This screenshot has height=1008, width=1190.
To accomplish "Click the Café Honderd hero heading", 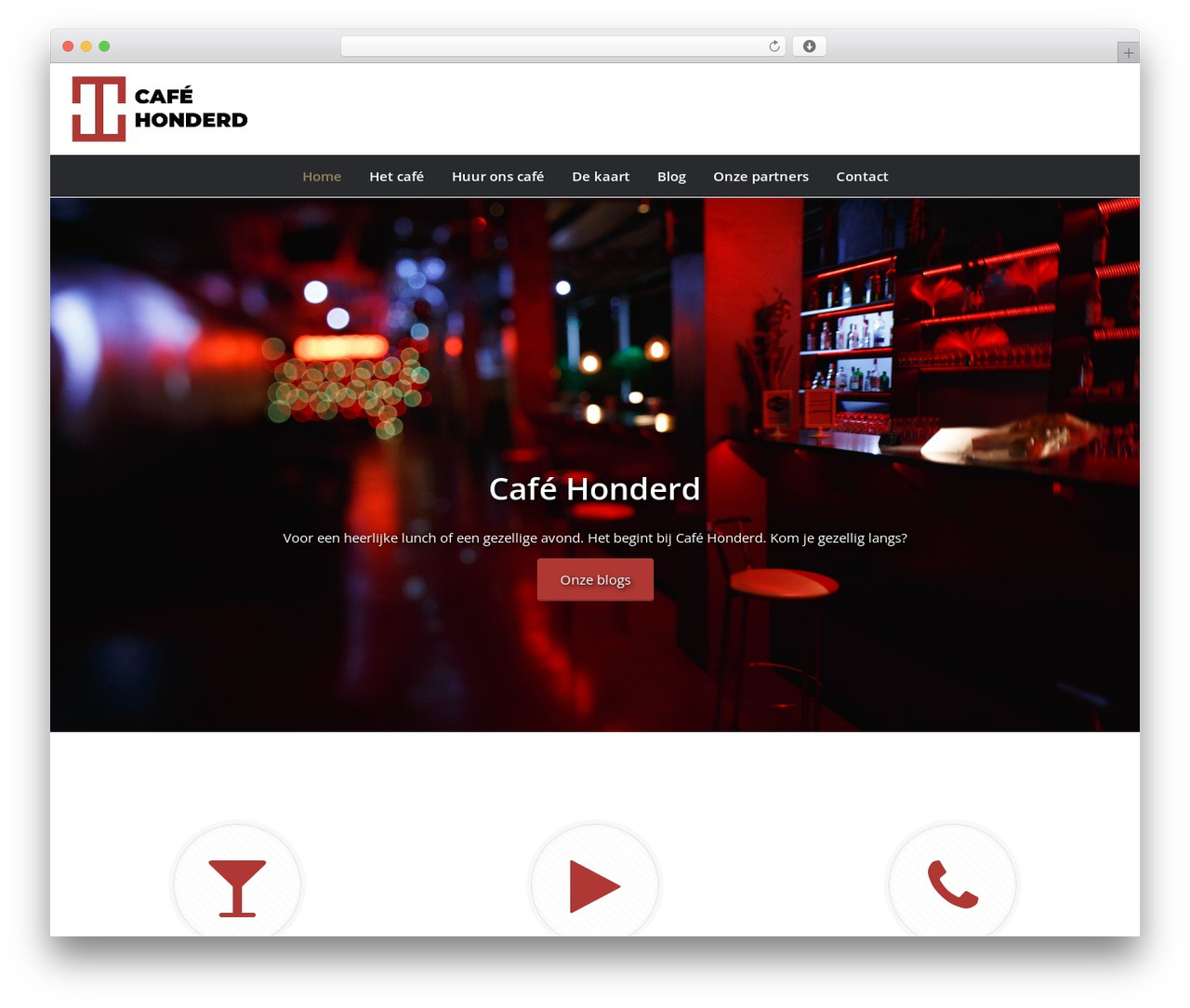I will pyautogui.click(x=595, y=489).
